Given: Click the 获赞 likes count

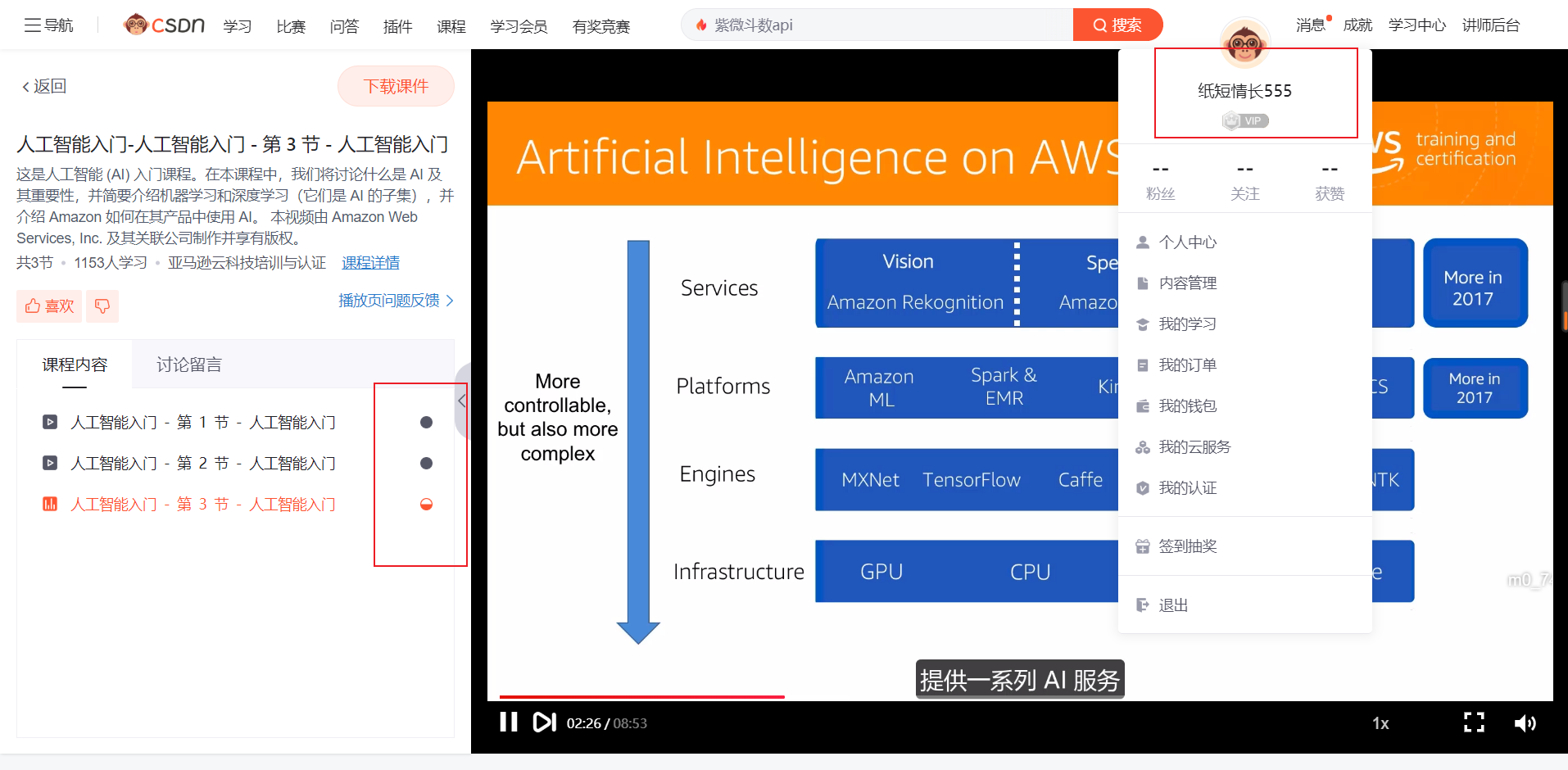Looking at the screenshot, I should pos(1330,181).
